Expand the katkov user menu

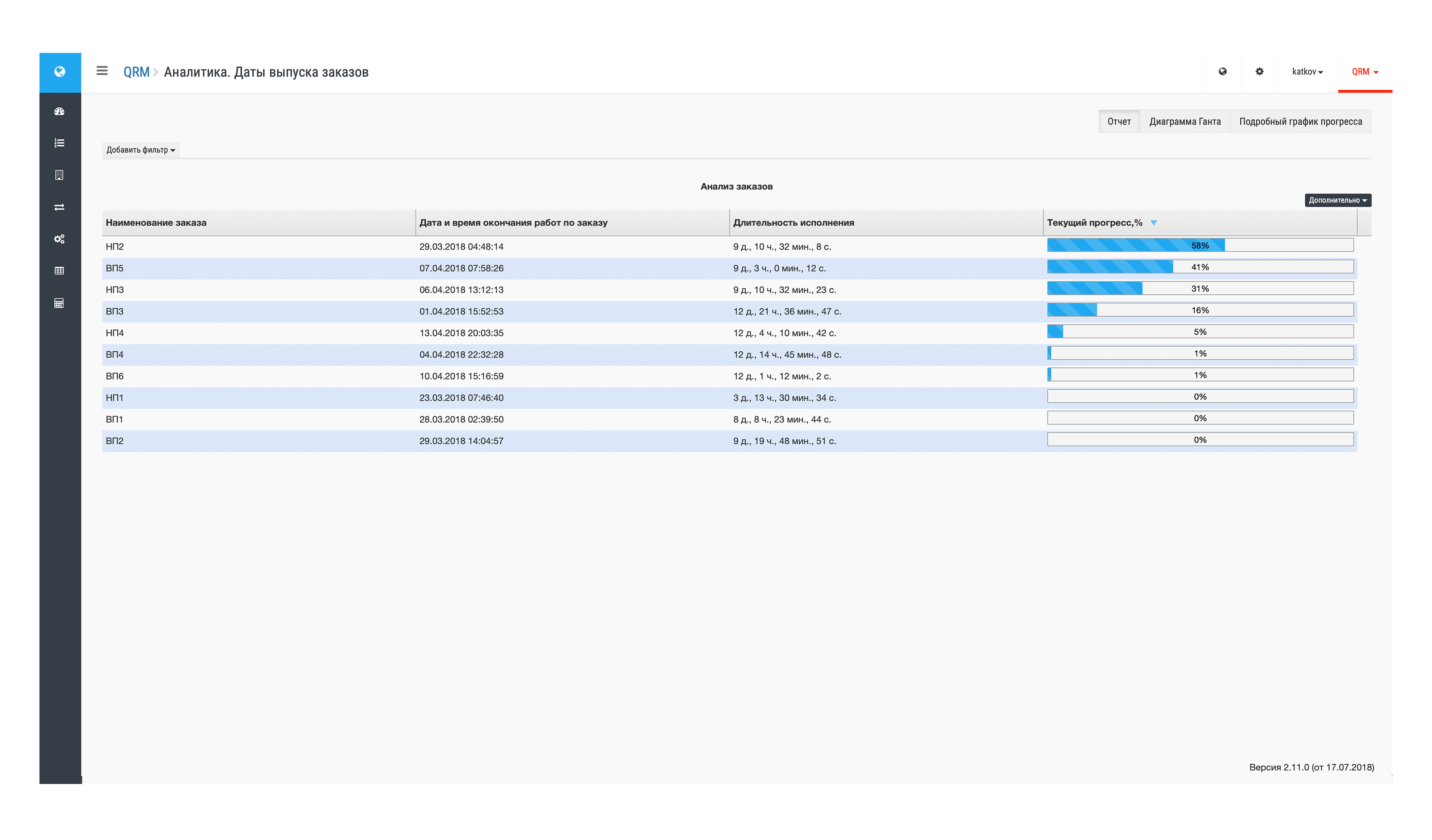(x=1307, y=72)
